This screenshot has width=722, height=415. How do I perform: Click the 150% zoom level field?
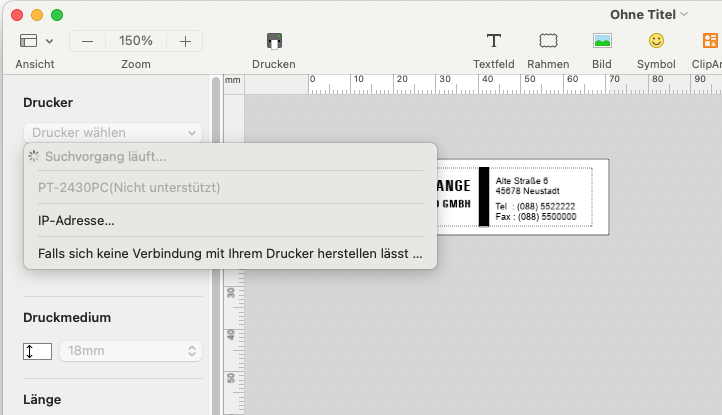[x=136, y=41]
